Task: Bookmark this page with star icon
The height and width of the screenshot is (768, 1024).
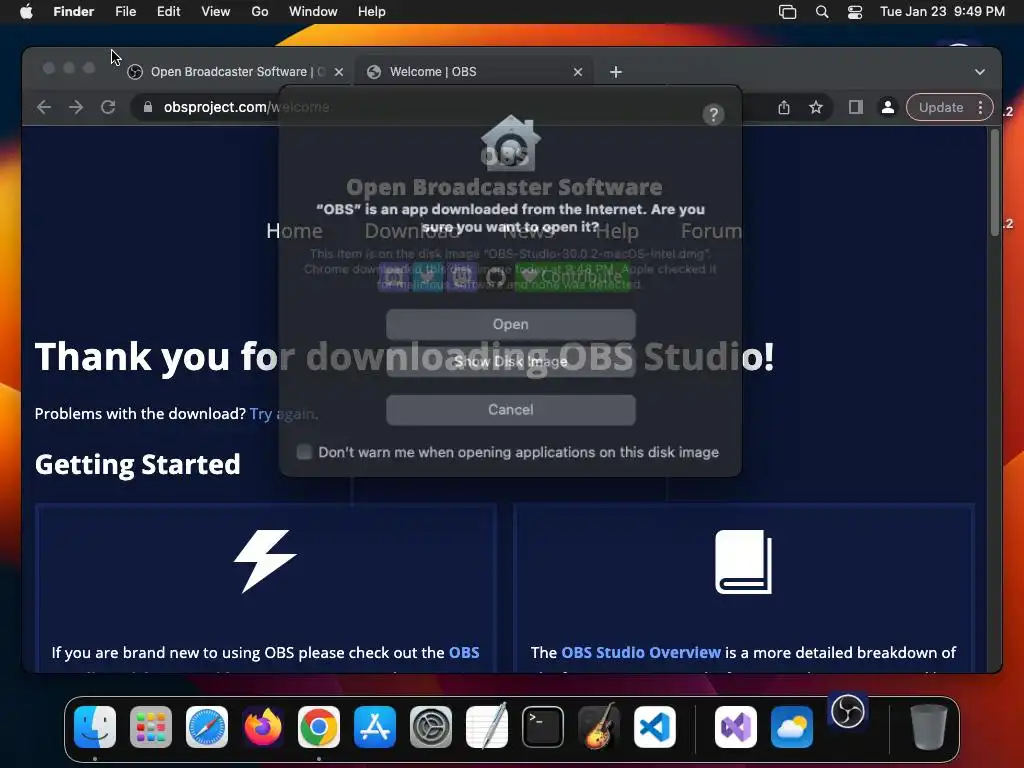Action: click(x=816, y=108)
